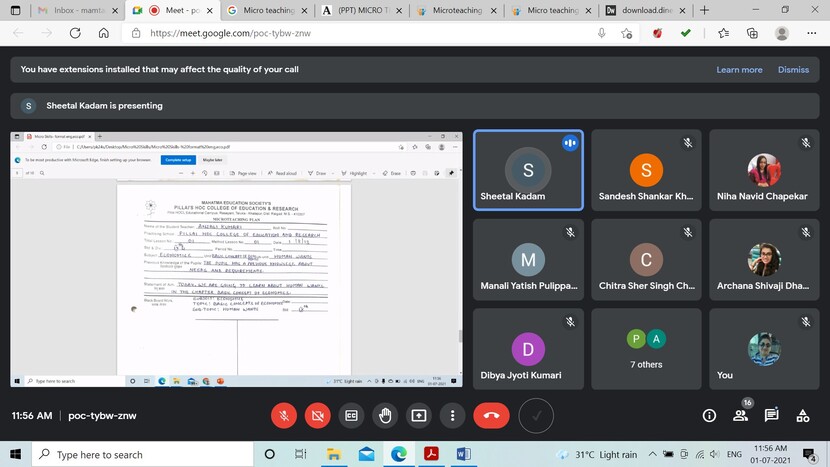Toggle closed captions on
This screenshot has width=830, height=467.
352,415
